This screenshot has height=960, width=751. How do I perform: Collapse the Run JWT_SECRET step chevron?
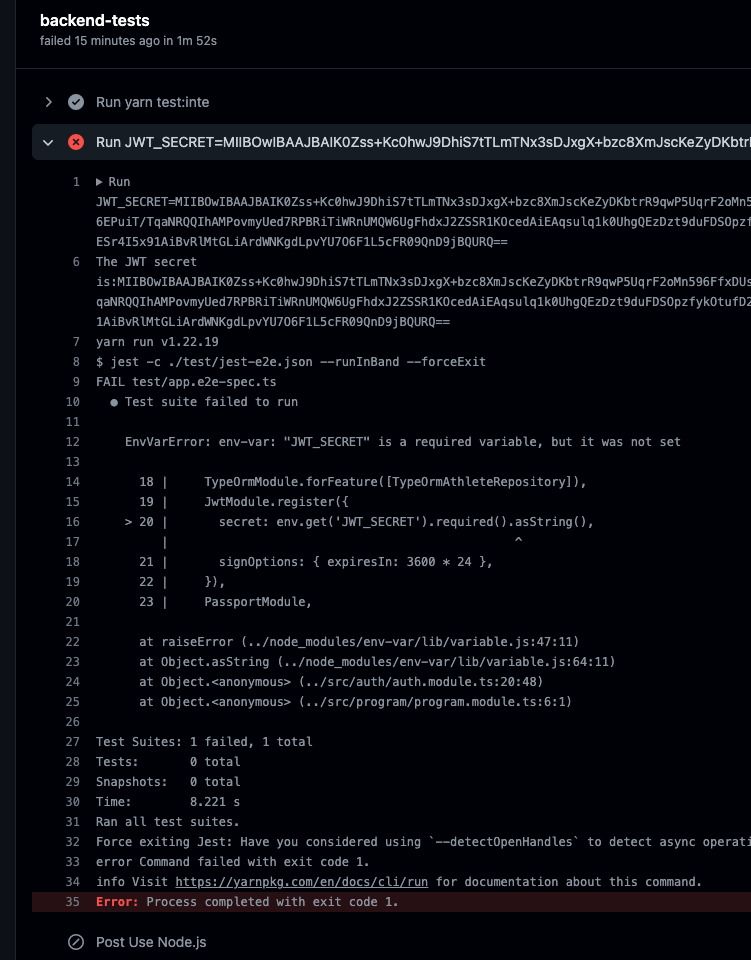(48, 143)
